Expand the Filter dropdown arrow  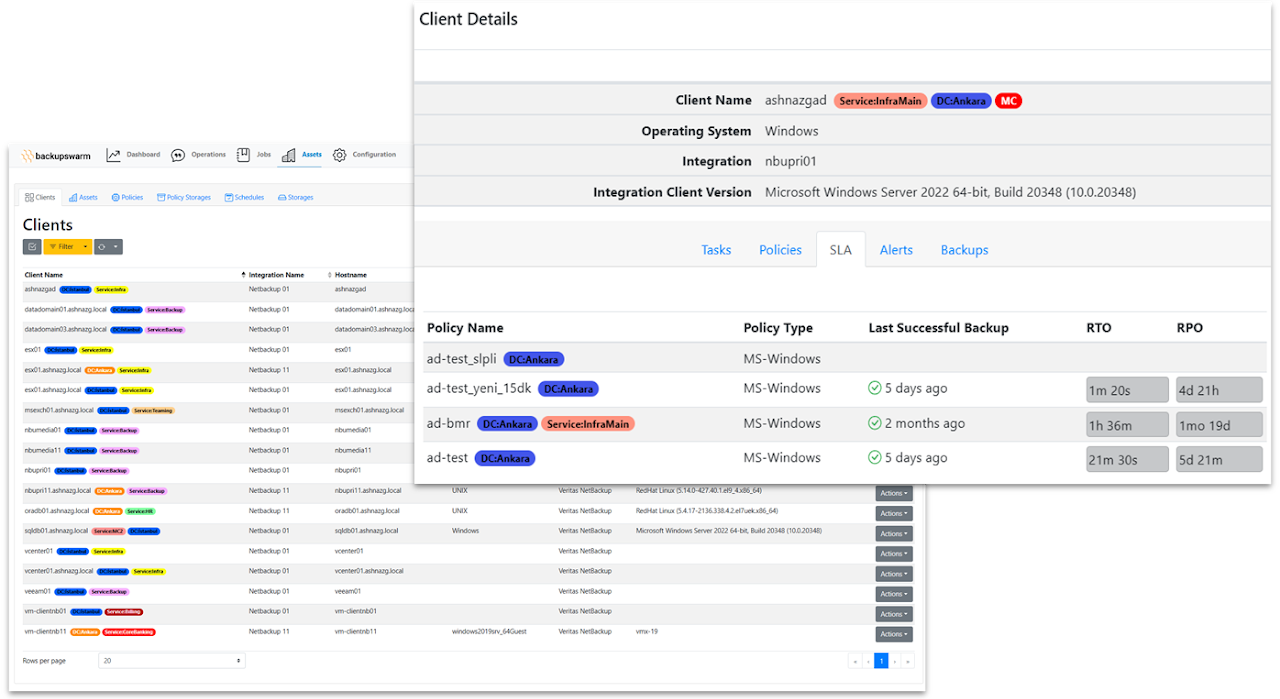(x=85, y=247)
